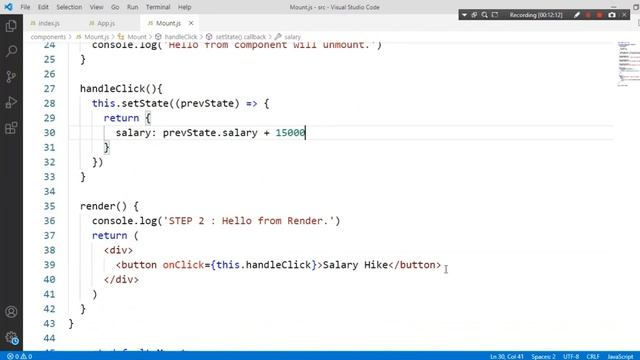Click the fullscreen region icon in recorder
640x360 pixels.
coord(495,15)
